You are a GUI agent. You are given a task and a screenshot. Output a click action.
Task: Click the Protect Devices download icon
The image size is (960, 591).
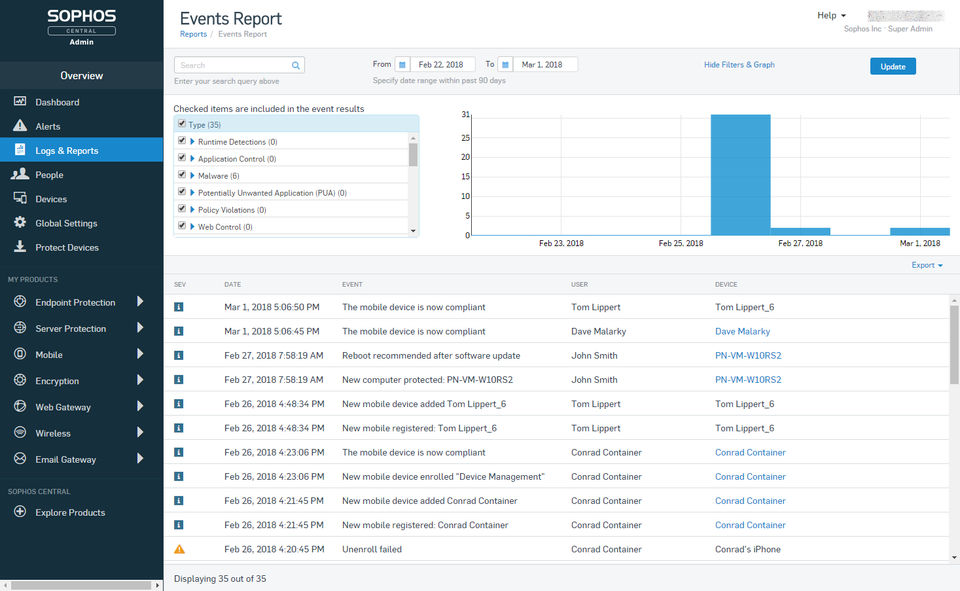19,247
